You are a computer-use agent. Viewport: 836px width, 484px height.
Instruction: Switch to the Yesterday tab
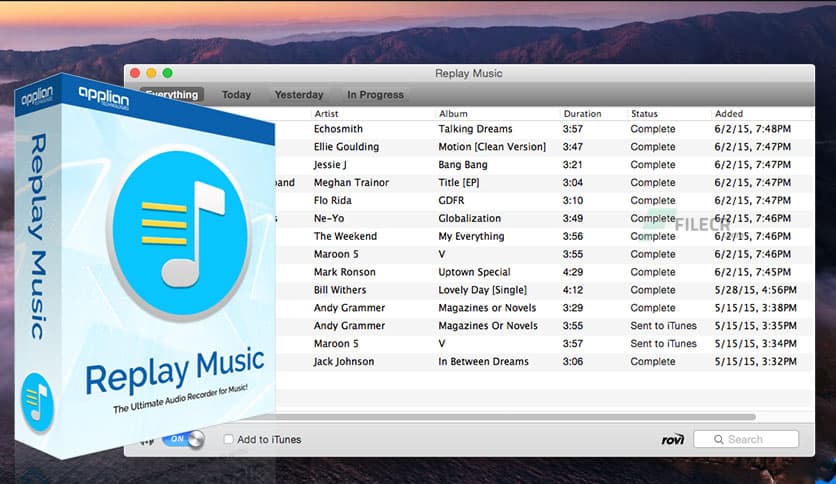pyautogui.click(x=299, y=95)
